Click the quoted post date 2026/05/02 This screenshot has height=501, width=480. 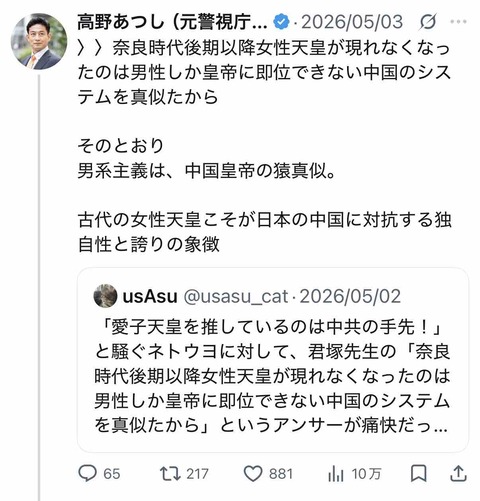[x=350, y=296]
